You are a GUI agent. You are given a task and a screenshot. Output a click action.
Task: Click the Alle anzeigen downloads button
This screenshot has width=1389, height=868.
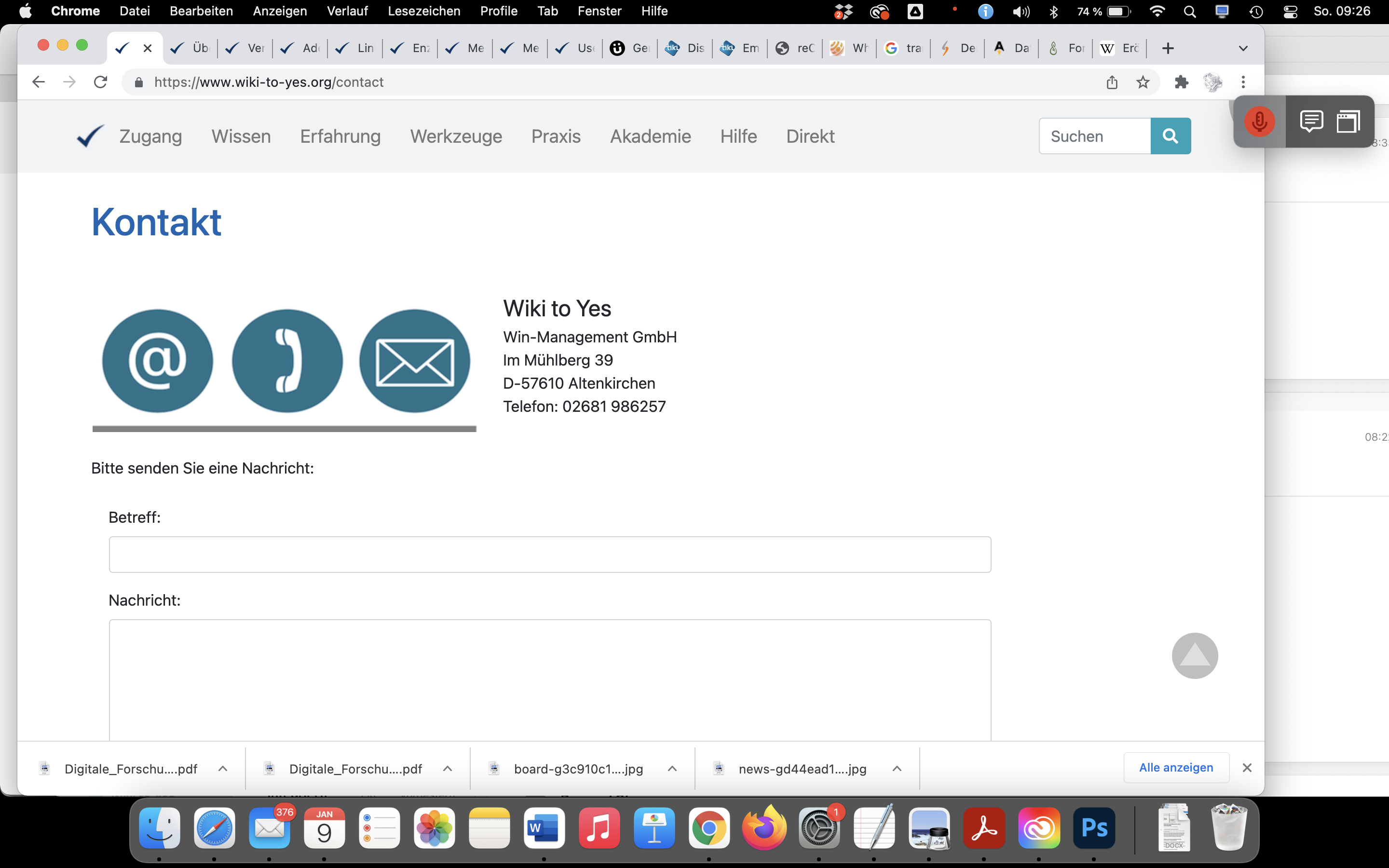point(1175,768)
